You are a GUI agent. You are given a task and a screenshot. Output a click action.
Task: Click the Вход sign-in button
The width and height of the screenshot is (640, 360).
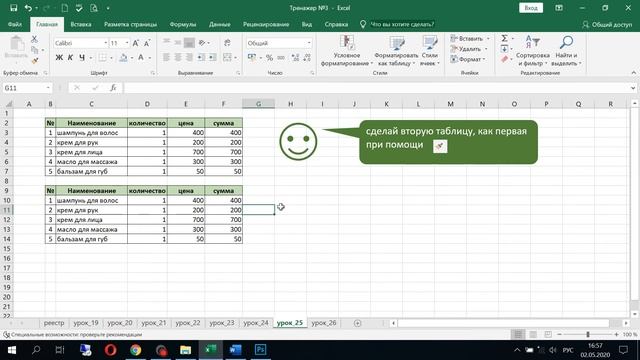coord(531,8)
